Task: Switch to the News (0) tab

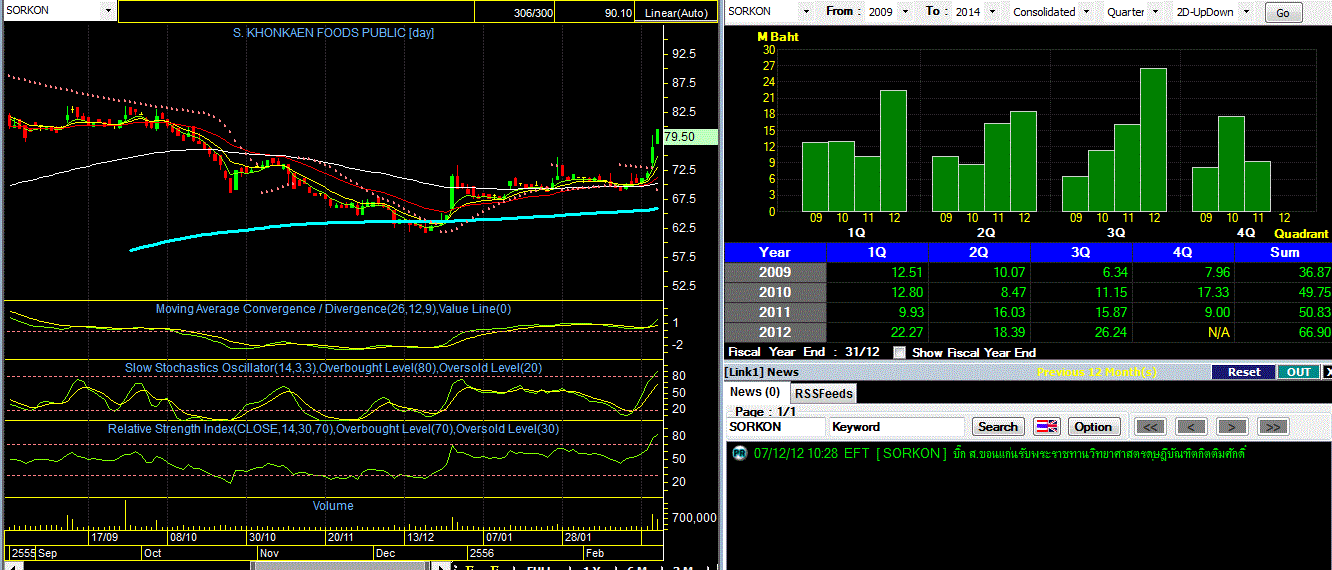Action: pyautogui.click(x=755, y=392)
